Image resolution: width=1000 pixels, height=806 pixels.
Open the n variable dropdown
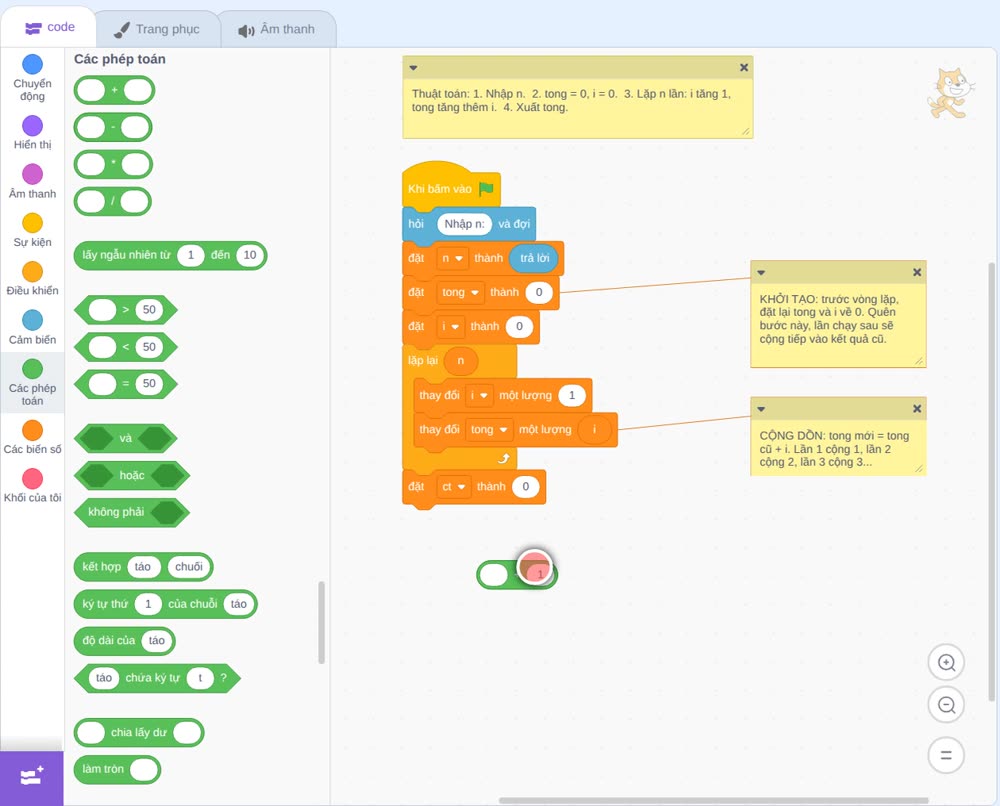click(452, 258)
